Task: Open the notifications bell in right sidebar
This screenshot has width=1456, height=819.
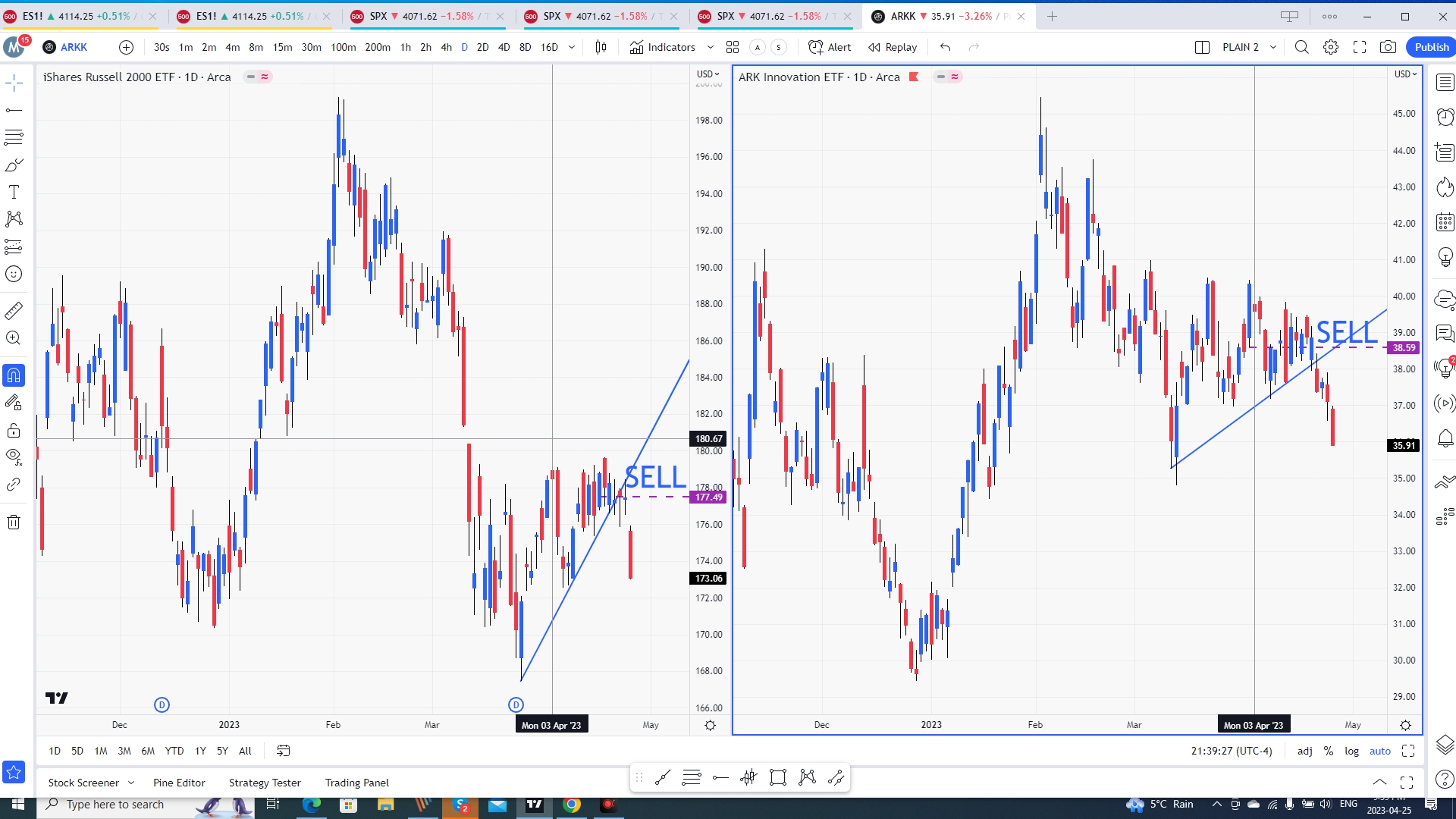Action: (1445, 438)
